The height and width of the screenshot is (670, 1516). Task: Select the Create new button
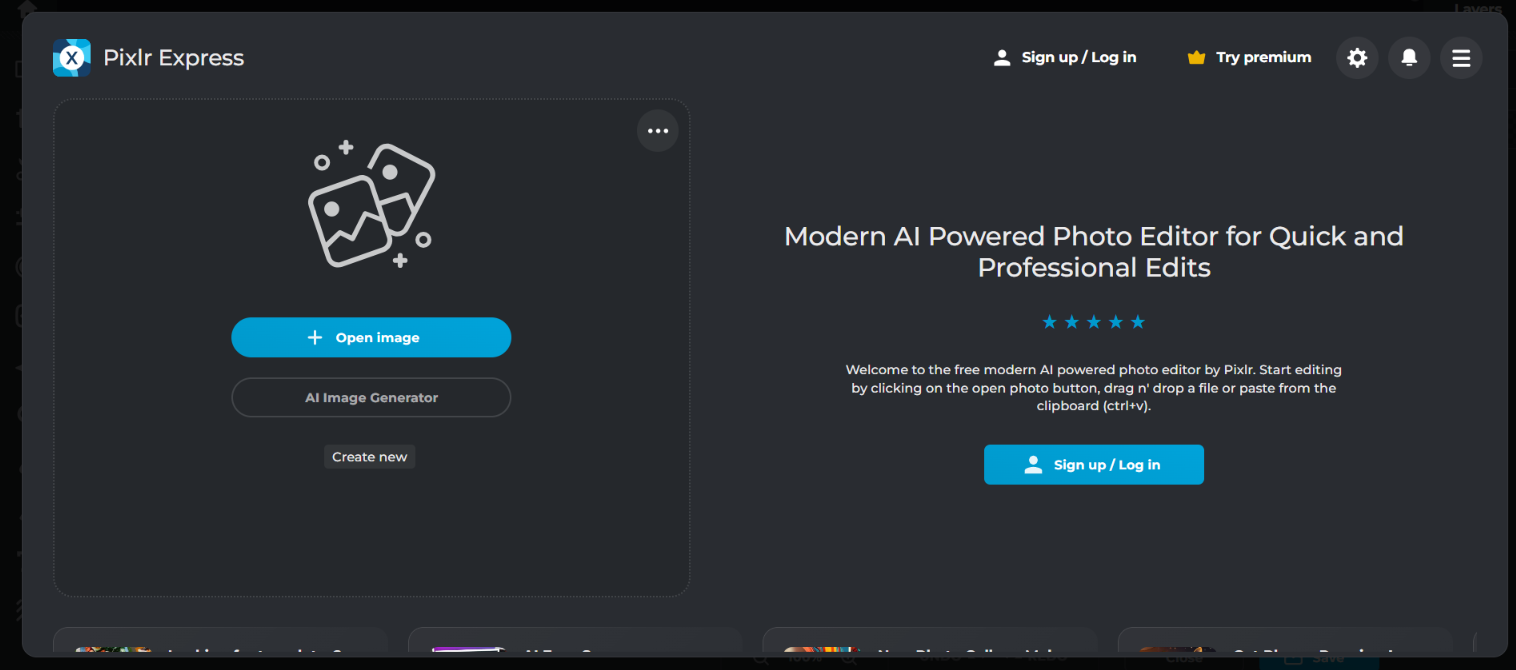tap(370, 457)
